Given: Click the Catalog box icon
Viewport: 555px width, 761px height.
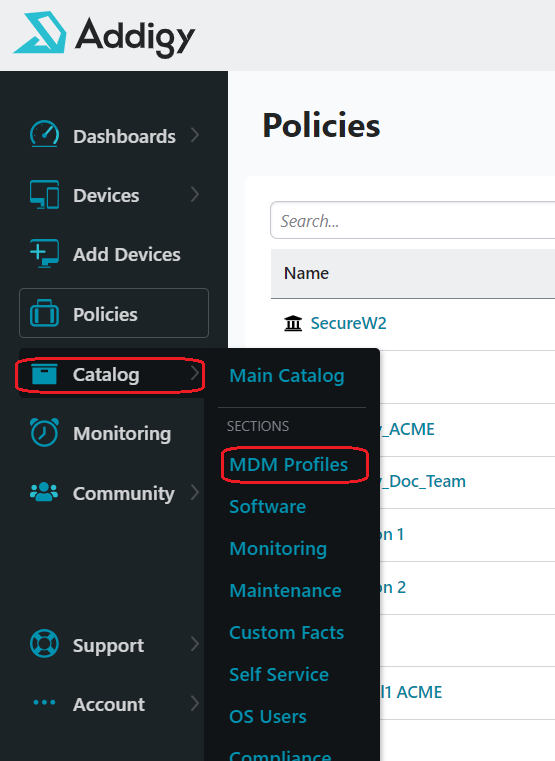Looking at the screenshot, I should tap(44, 374).
